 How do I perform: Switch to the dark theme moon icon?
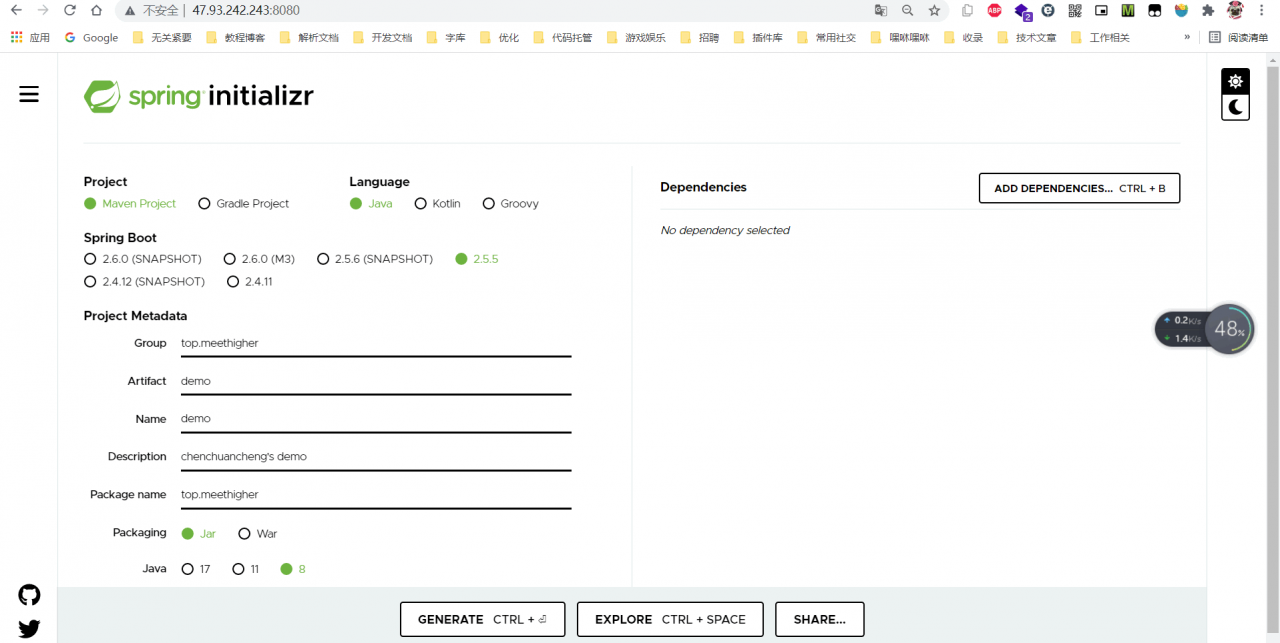pos(1236,107)
